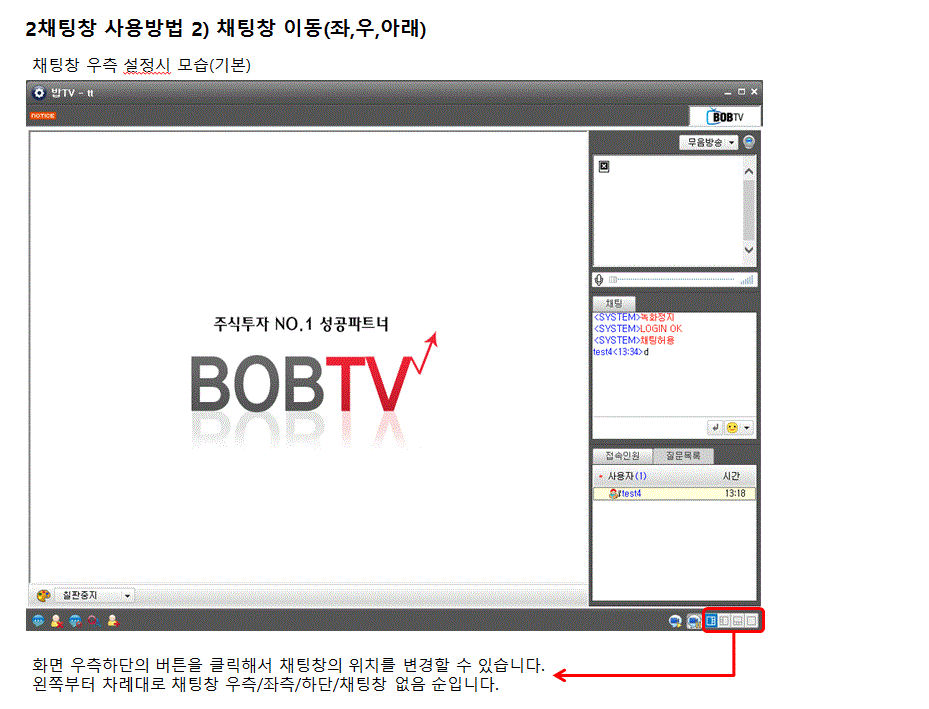
Task: Click the microphone volume slider handle
Action: (613, 280)
